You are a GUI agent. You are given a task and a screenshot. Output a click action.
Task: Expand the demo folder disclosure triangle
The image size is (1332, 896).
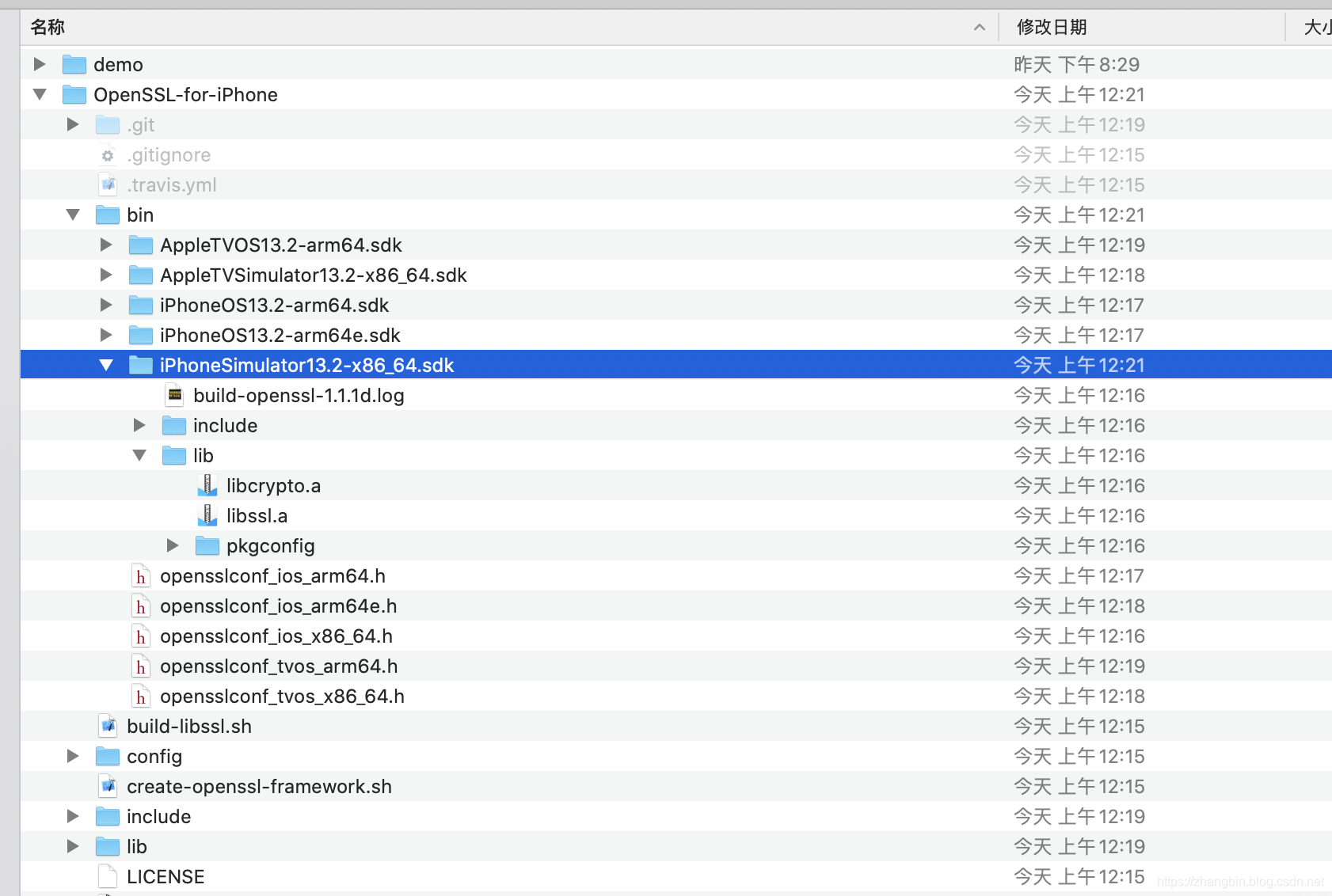point(40,64)
